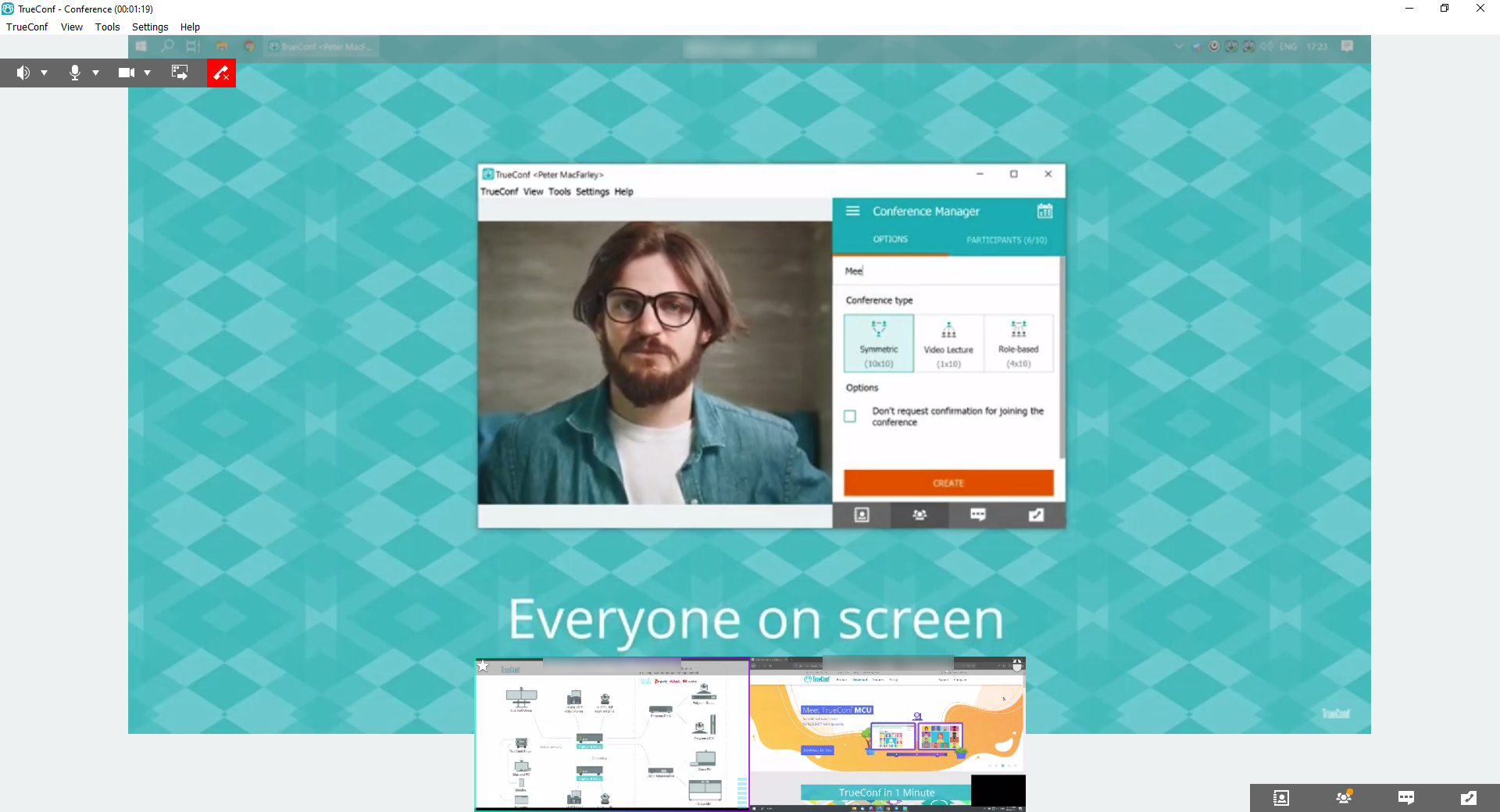The height and width of the screenshot is (812, 1500).
Task: Tick the don't request confirmation checkbox
Action: (x=850, y=417)
